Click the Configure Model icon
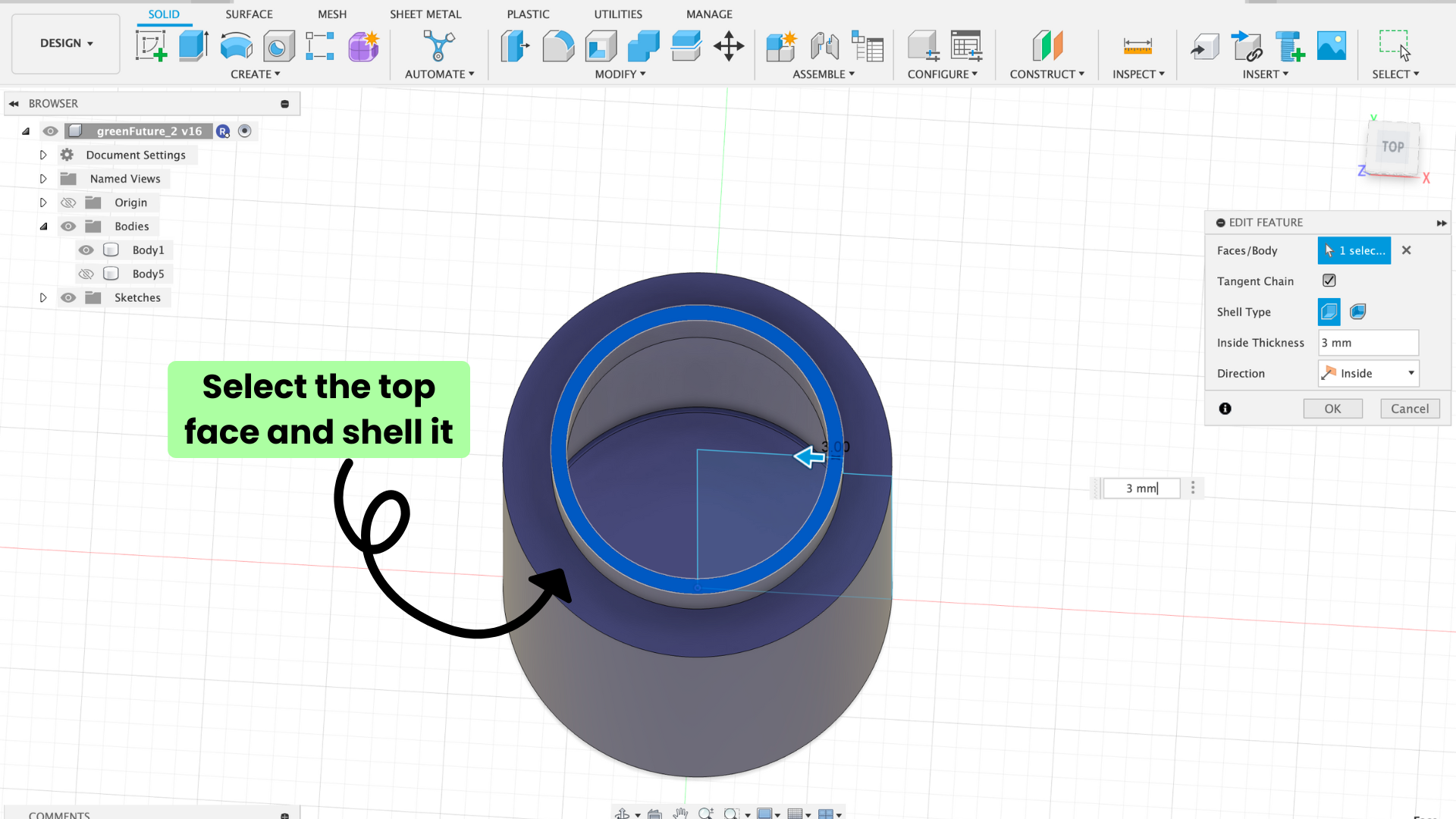 click(924, 46)
